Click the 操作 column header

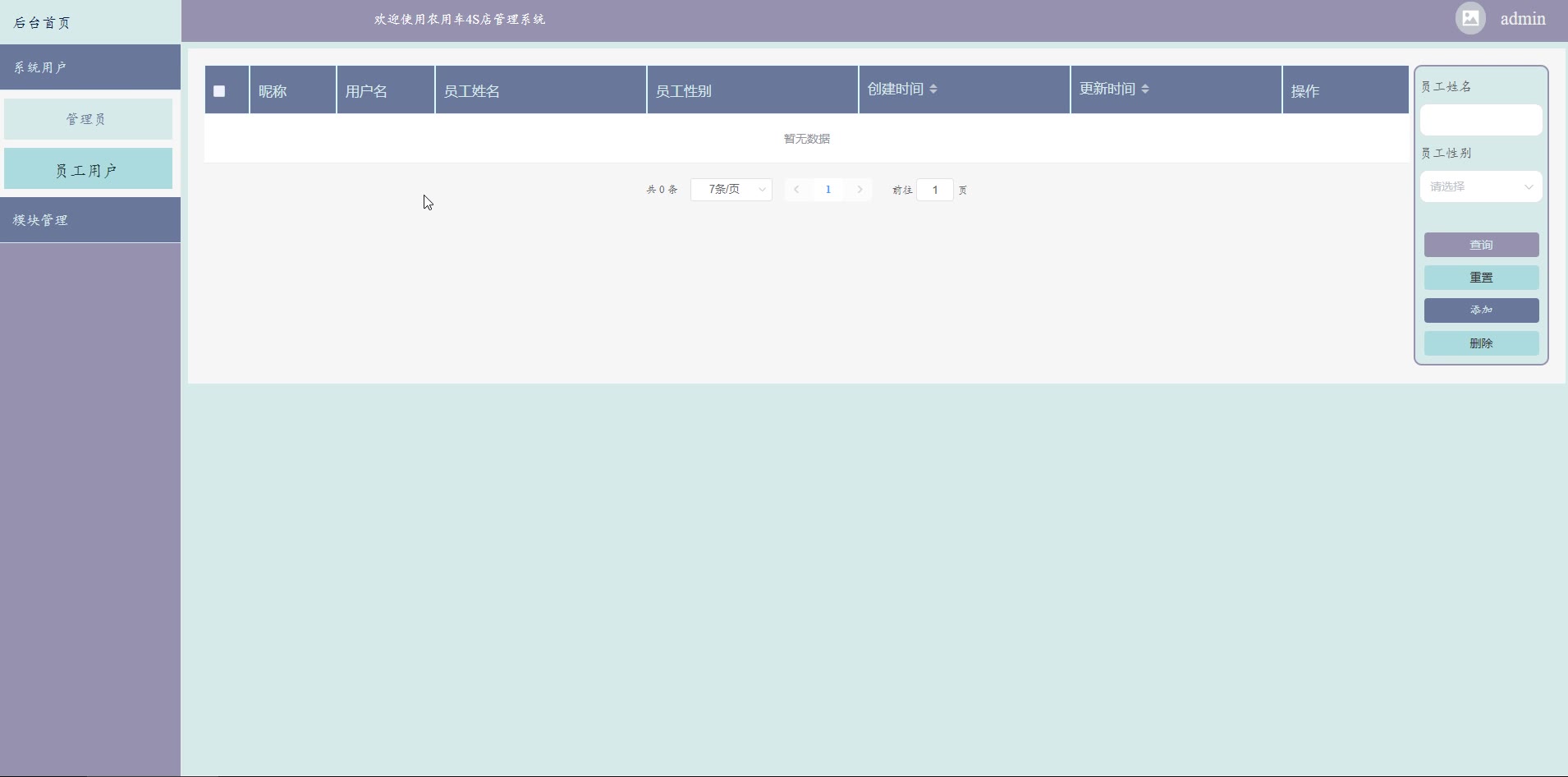tap(1346, 90)
